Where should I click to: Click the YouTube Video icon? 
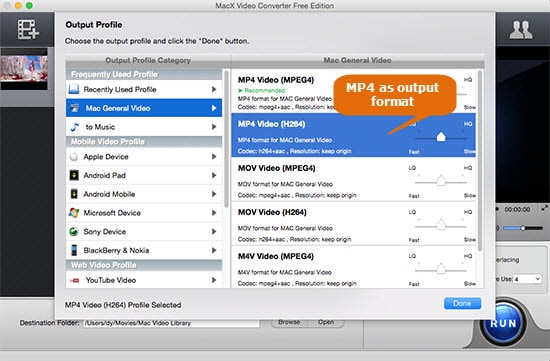pyautogui.click(x=74, y=280)
